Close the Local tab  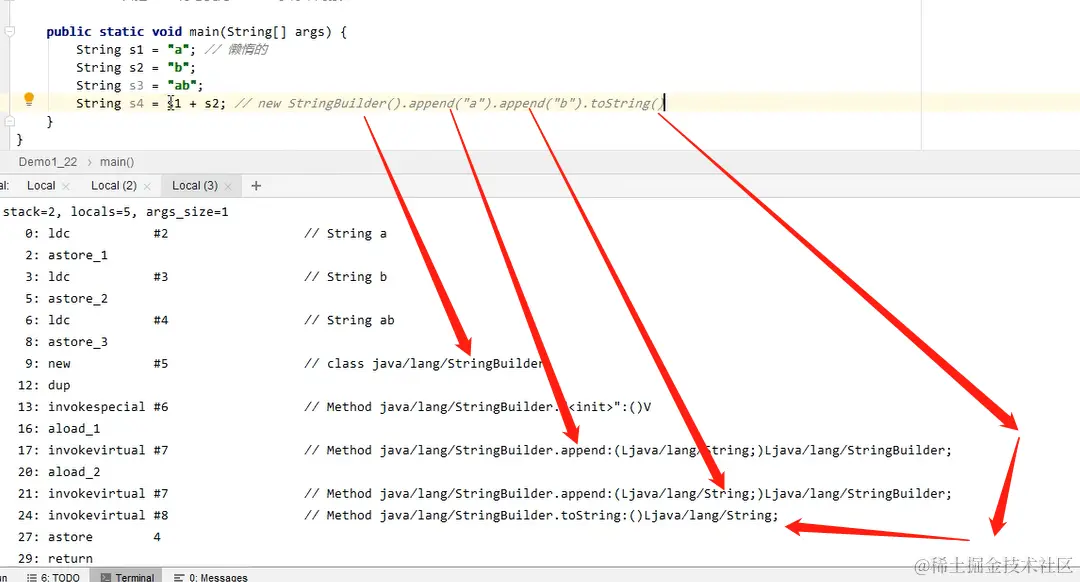pos(66,186)
